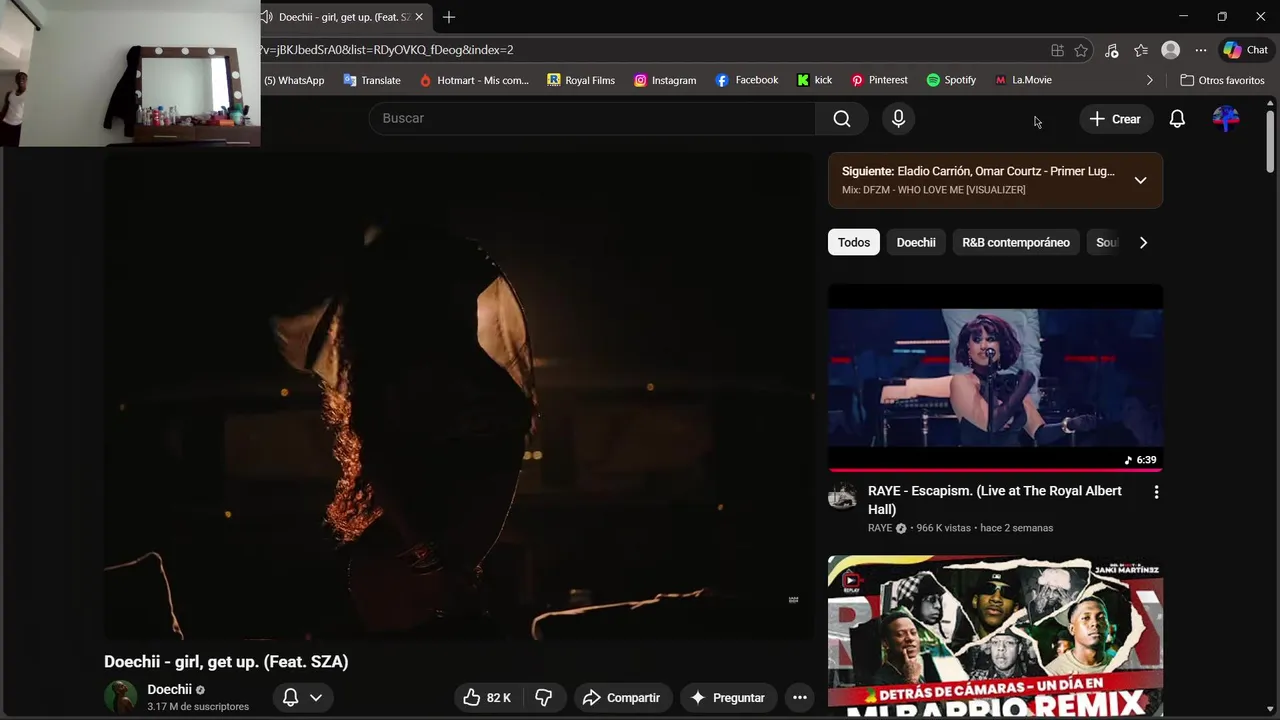Like the video with 82 K likes
This screenshot has width=1280, height=720.
488,698
